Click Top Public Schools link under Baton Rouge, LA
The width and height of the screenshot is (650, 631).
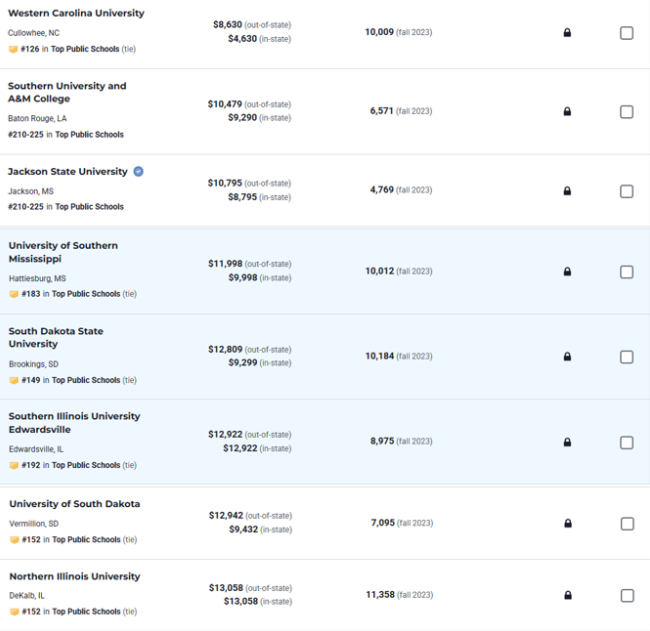coord(89,135)
